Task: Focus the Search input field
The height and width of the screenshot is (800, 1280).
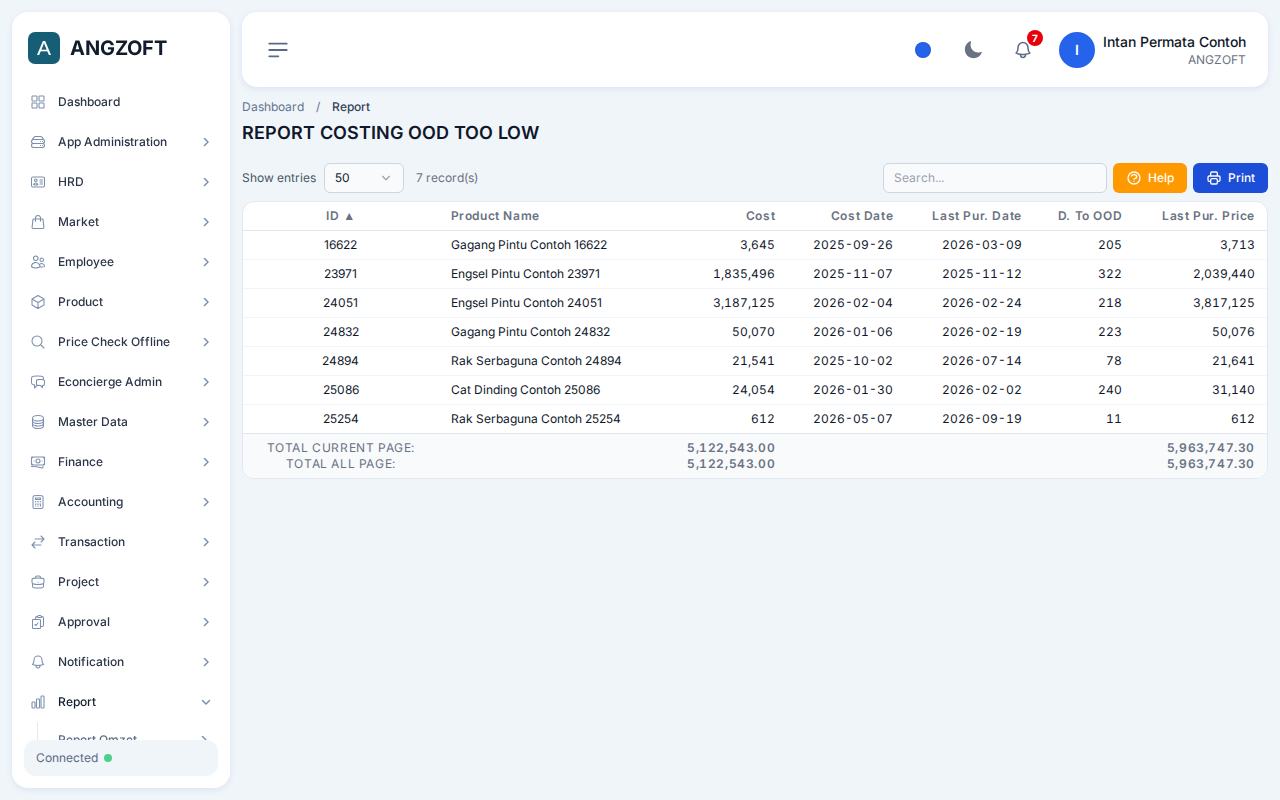Action: [995, 178]
